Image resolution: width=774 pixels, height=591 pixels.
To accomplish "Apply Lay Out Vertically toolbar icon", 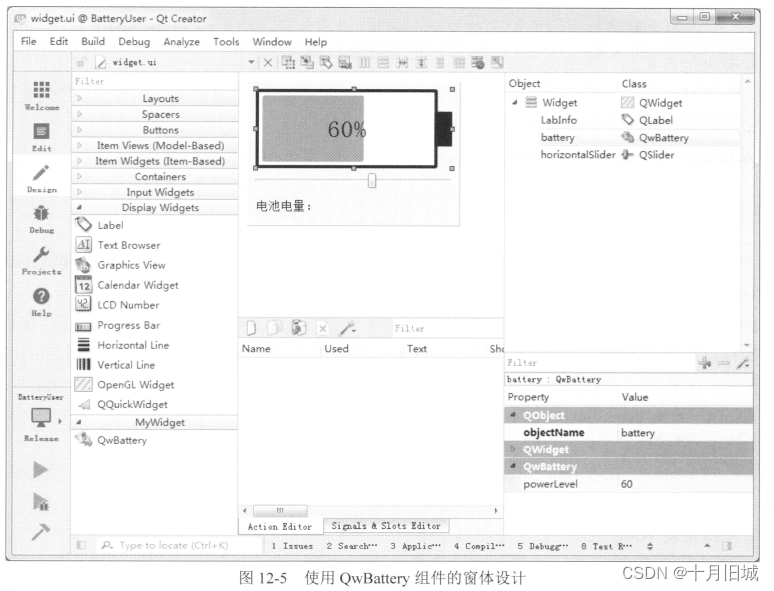I will pyautogui.click(x=383, y=63).
